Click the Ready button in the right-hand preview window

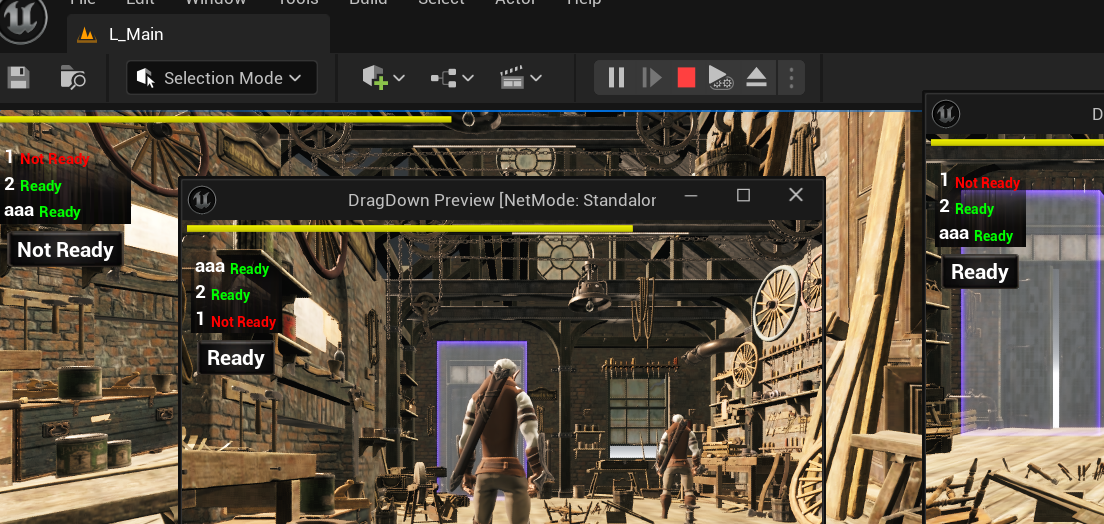(x=979, y=272)
